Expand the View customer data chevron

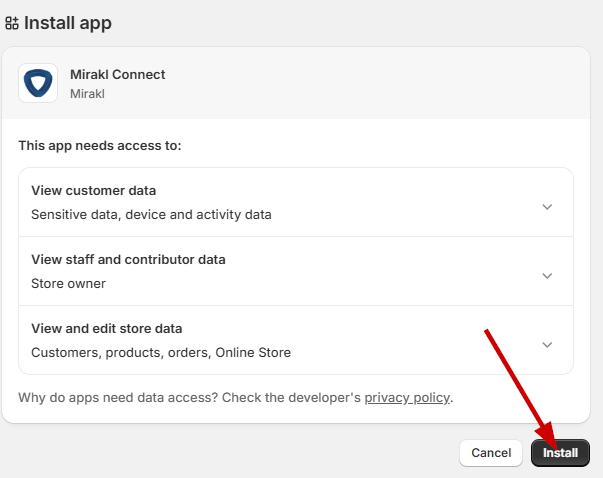click(x=547, y=207)
